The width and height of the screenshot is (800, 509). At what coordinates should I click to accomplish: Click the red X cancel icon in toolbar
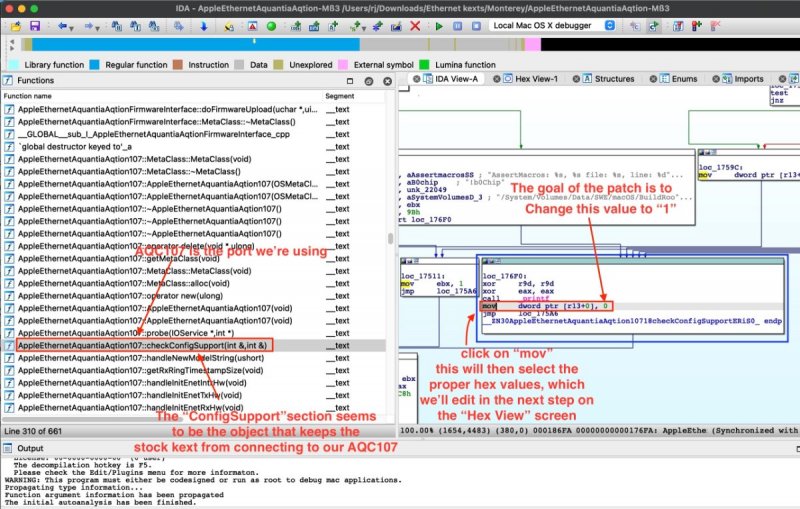(x=415, y=25)
